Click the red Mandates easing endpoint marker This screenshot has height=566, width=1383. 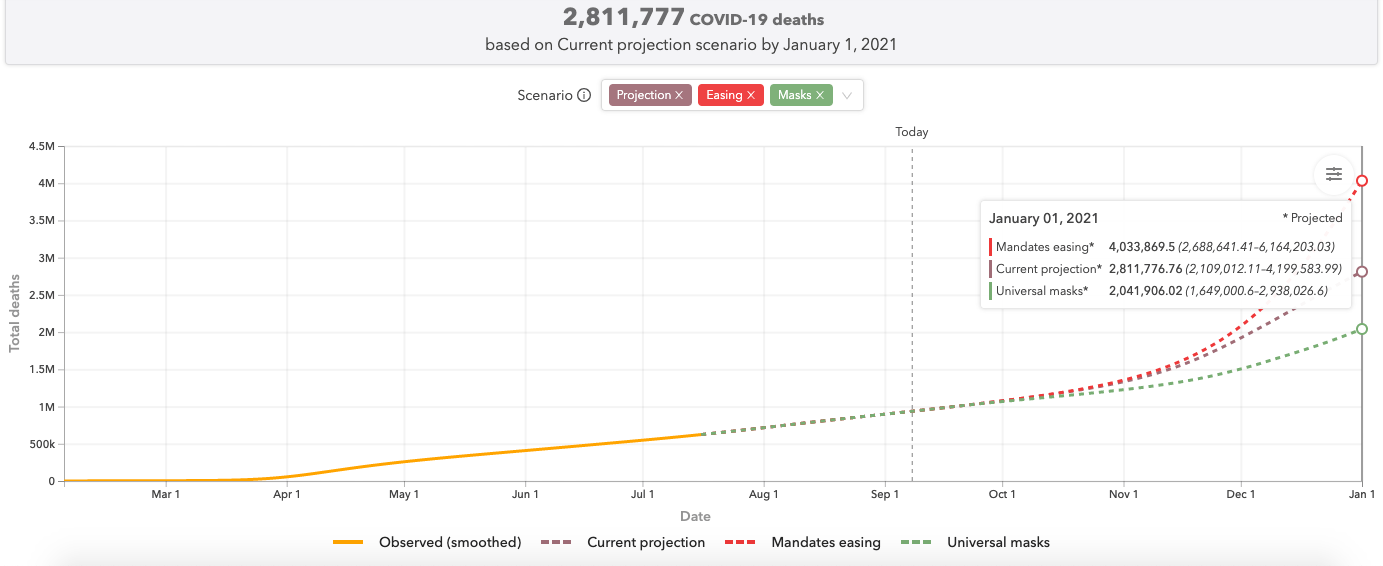1362,181
